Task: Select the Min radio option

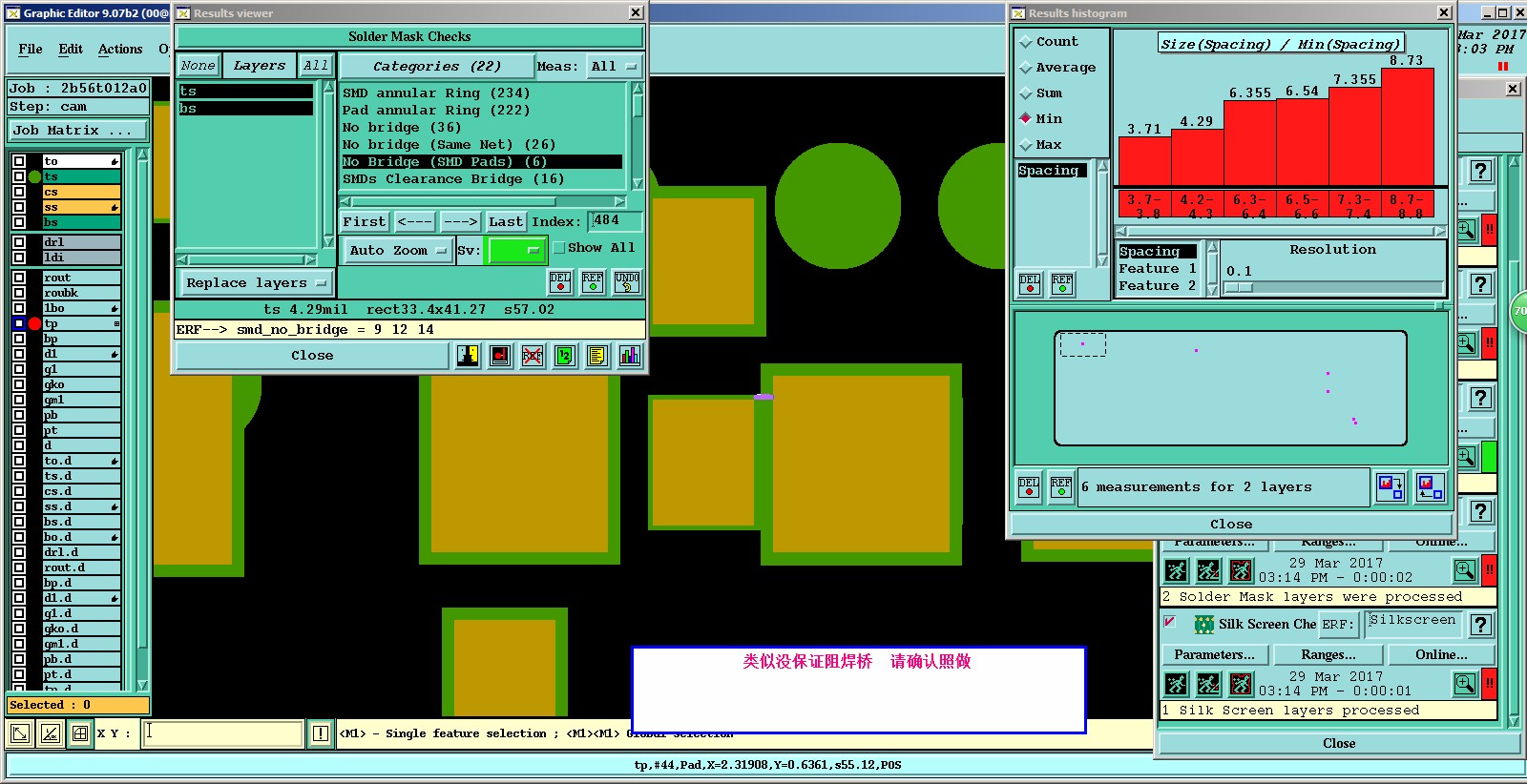Action: click(1027, 119)
